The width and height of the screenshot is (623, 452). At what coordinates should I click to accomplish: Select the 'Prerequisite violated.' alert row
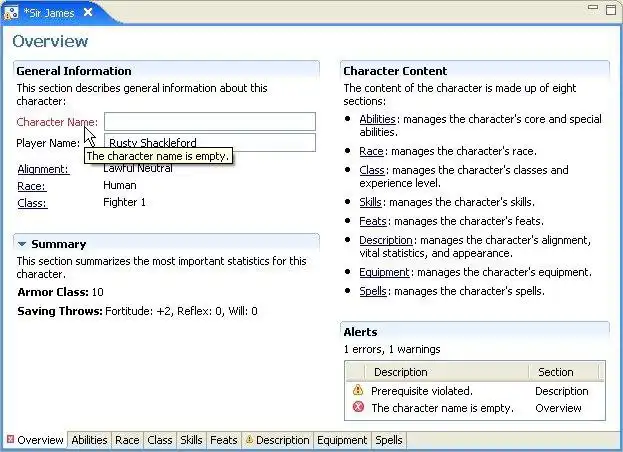[475, 391]
